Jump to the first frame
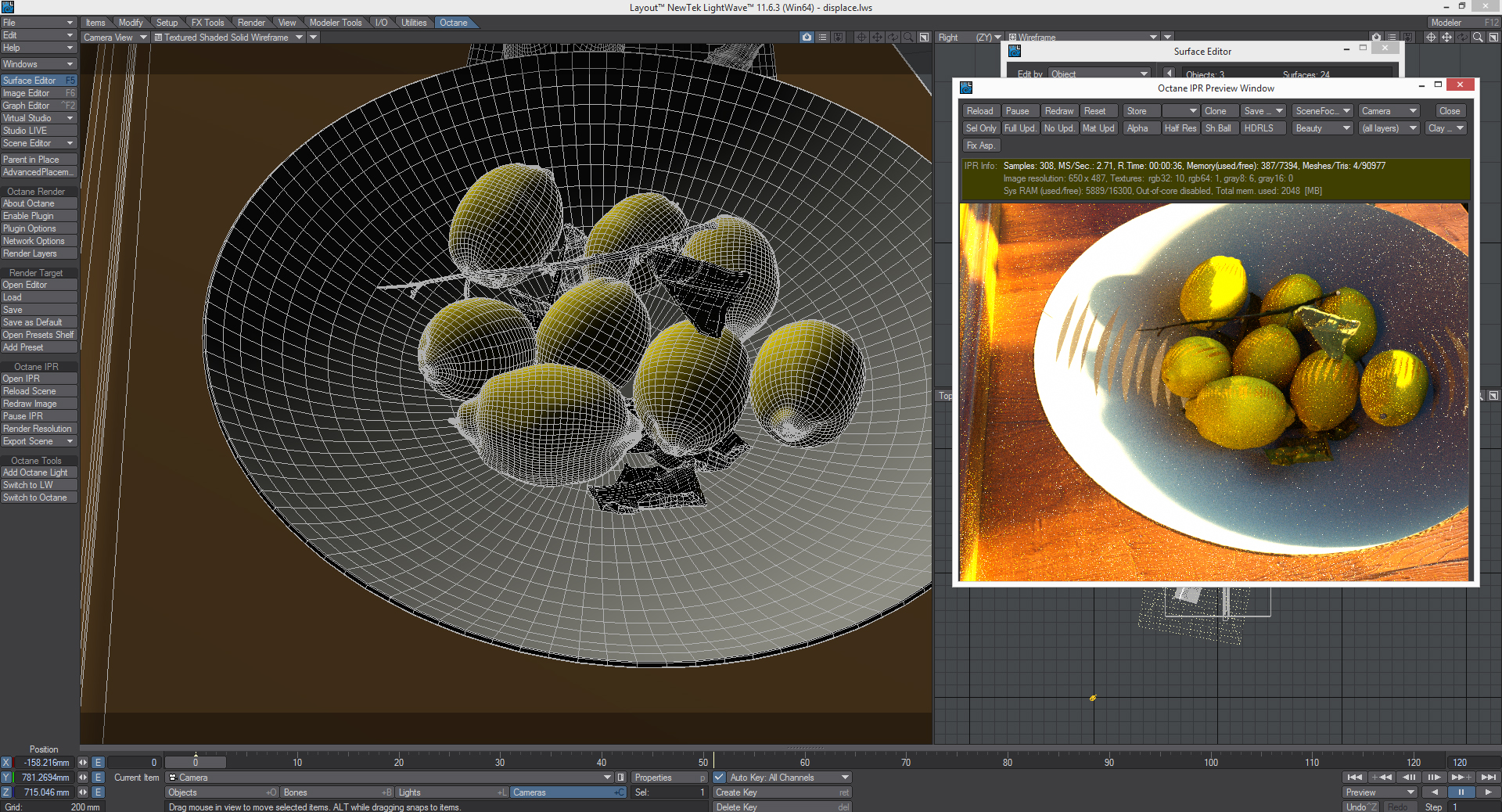The width and height of the screenshot is (1502, 812). click(1354, 777)
